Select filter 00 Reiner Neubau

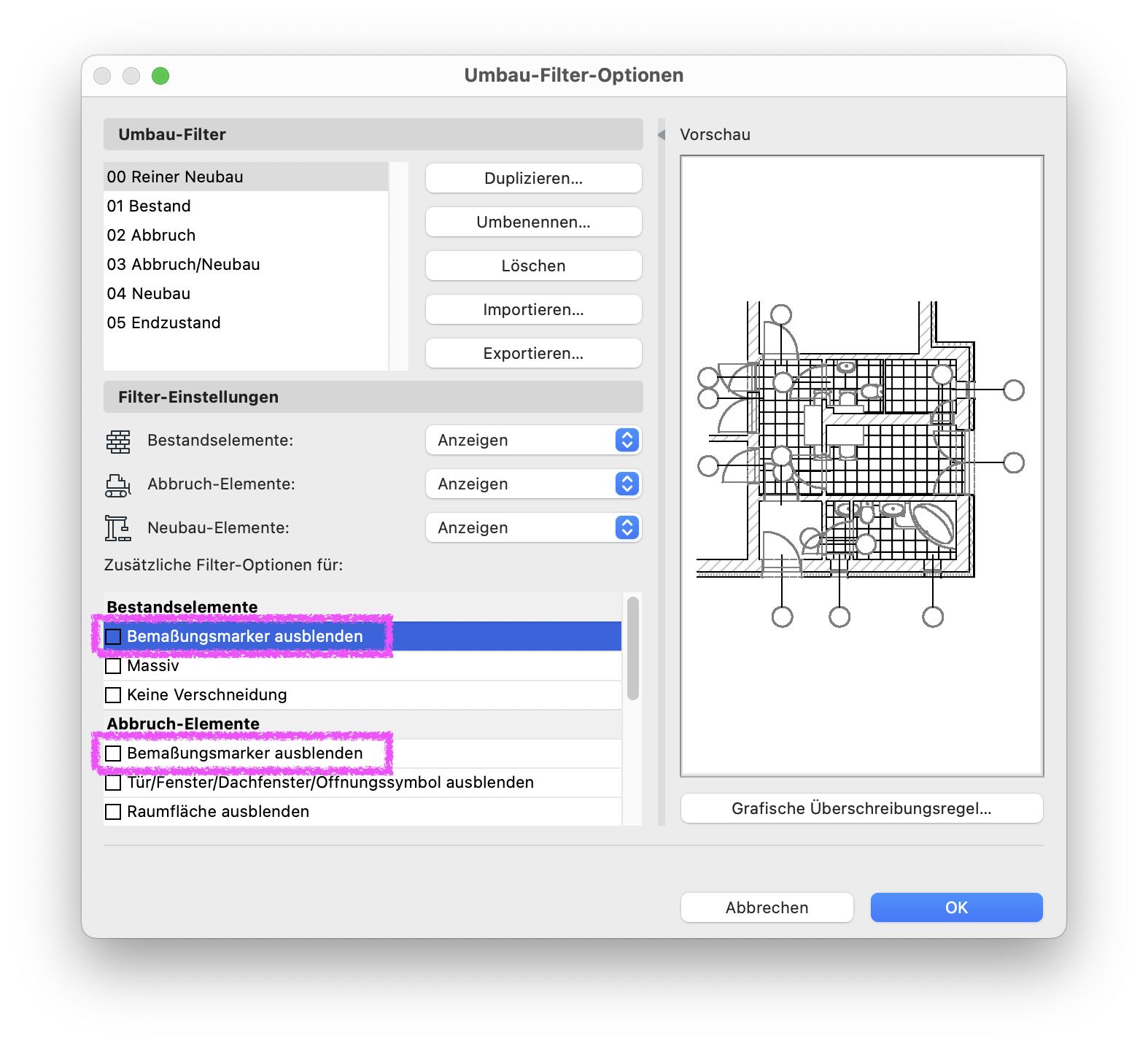(246, 177)
